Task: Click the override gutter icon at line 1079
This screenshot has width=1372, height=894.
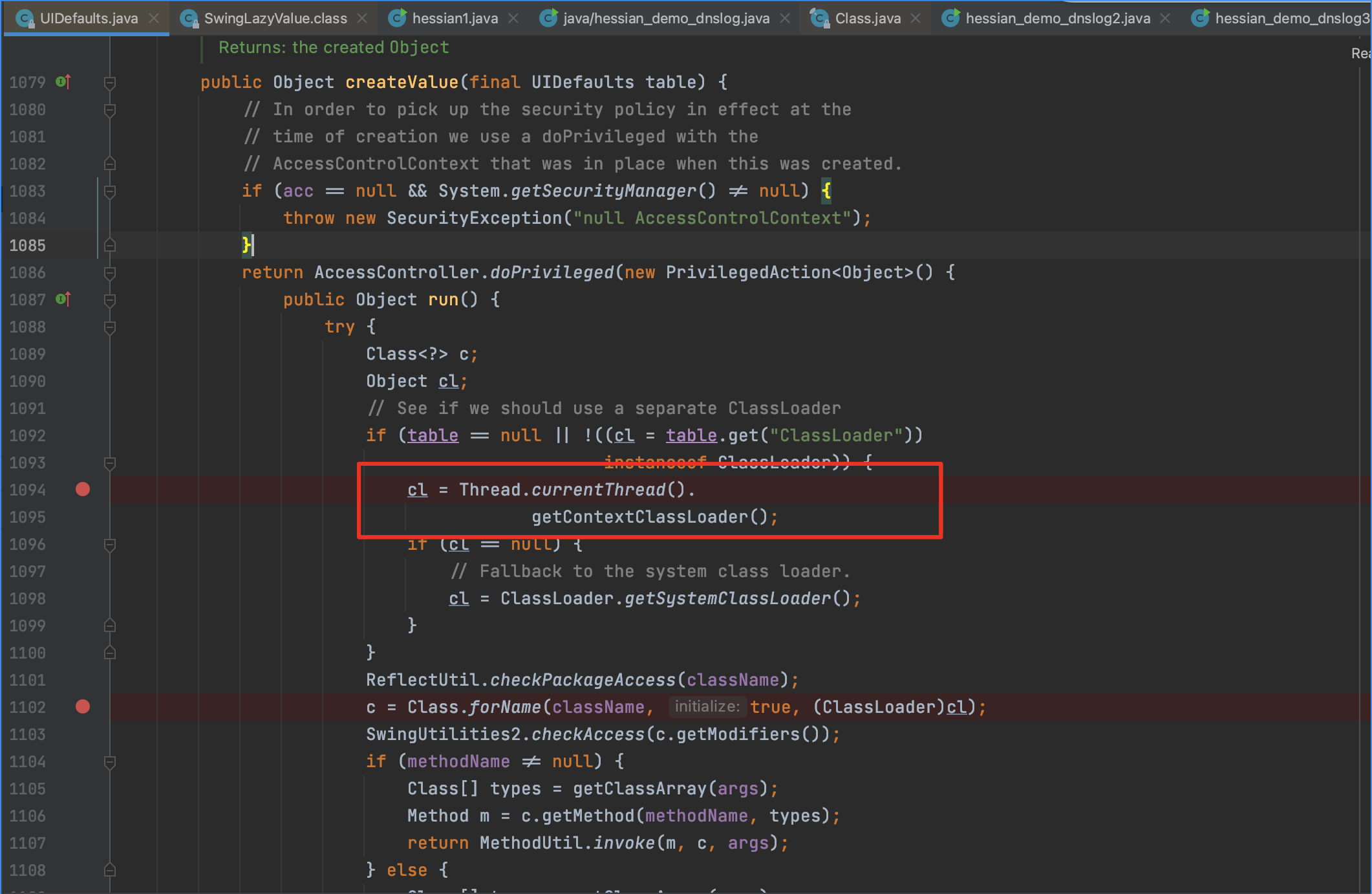Action: pyautogui.click(x=63, y=82)
